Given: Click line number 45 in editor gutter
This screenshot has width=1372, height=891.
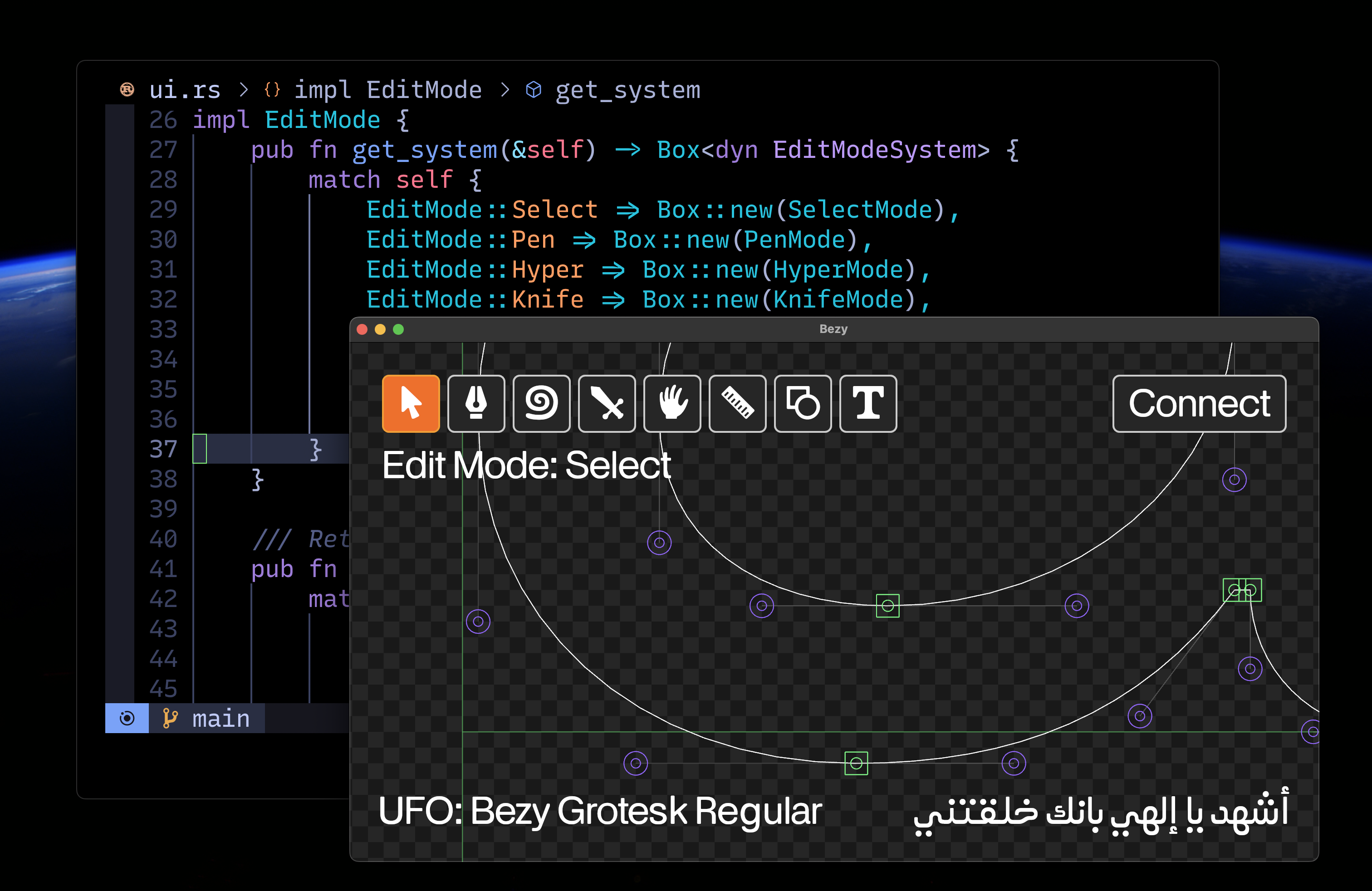Looking at the screenshot, I should tap(163, 689).
